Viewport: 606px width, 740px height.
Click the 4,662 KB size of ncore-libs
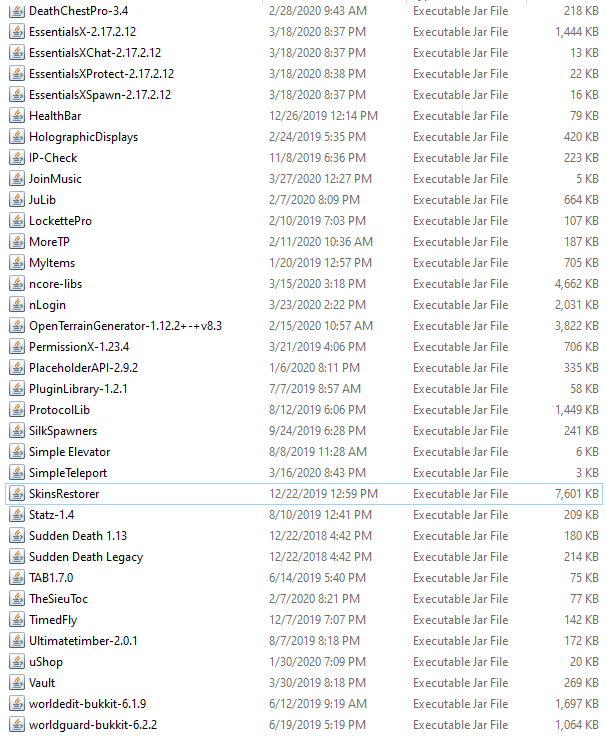tap(577, 284)
